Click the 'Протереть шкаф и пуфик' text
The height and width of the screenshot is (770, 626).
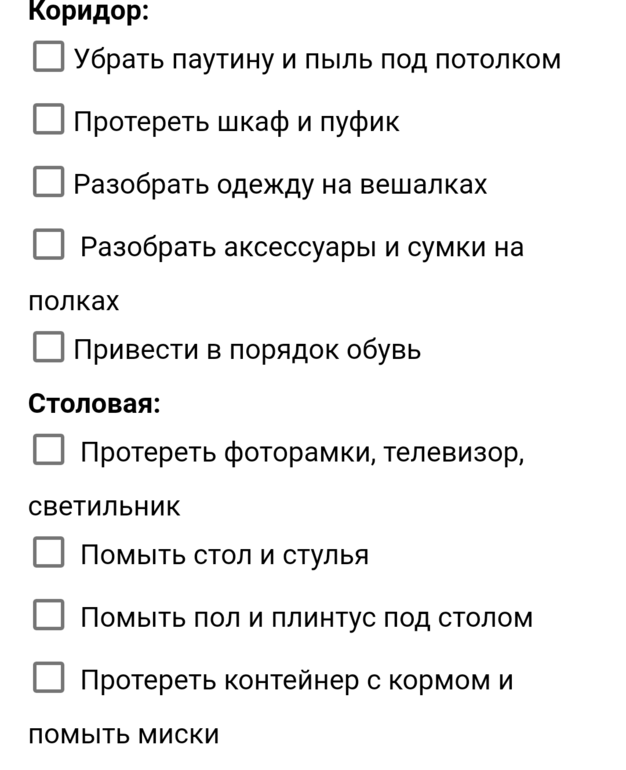tap(236, 122)
